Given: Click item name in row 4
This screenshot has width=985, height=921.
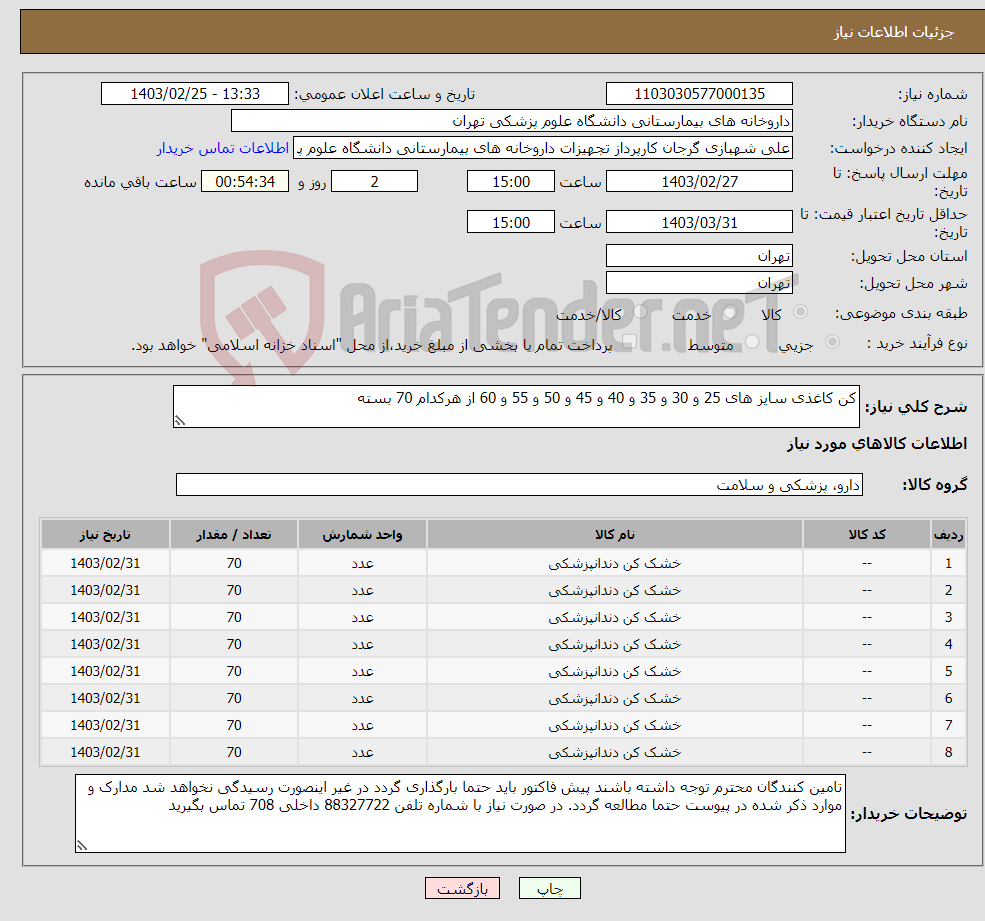Looking at the screenshot, I should coord(614,645).
